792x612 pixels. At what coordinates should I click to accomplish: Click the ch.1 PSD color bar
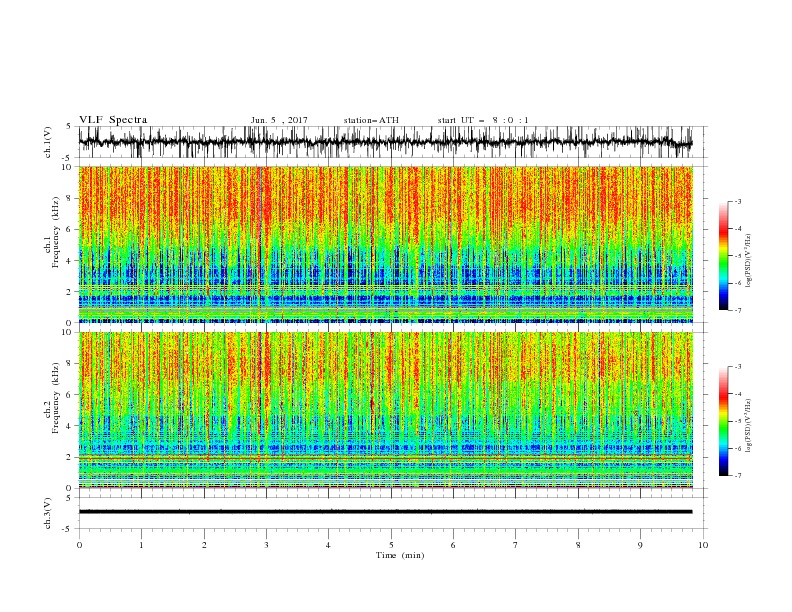(x=723, y=256)
